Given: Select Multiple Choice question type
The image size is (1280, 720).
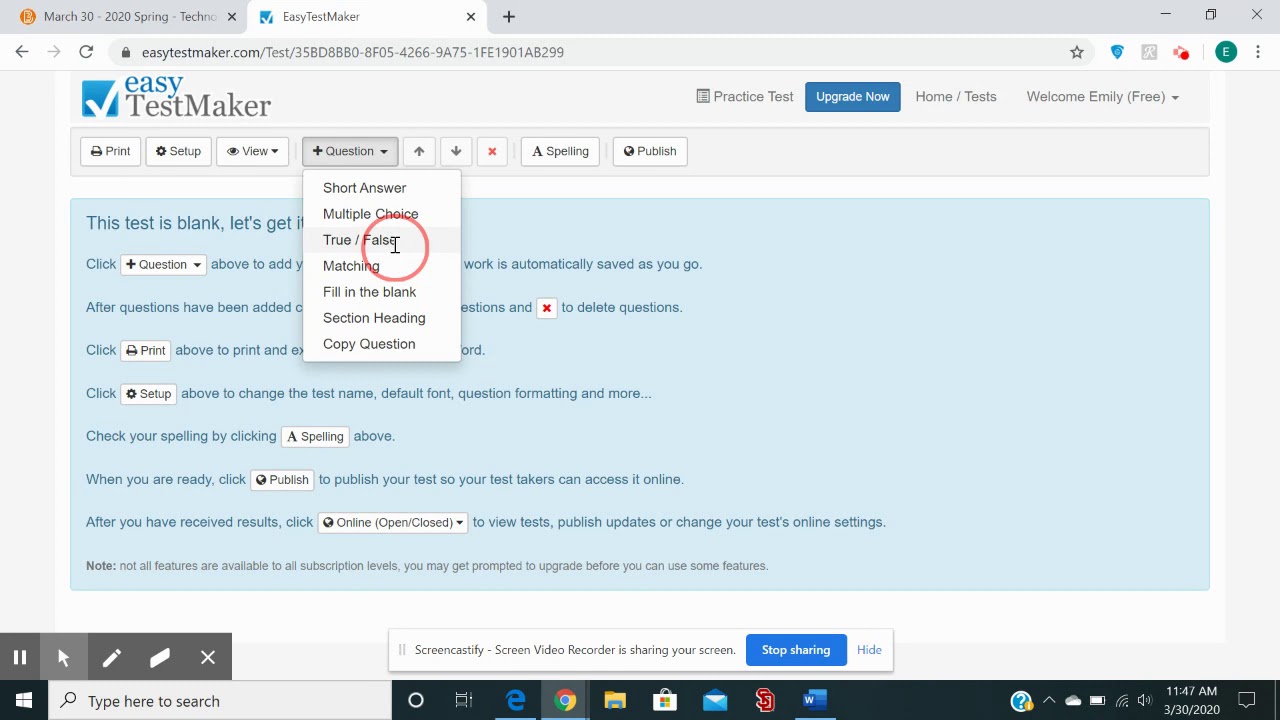Looking at the screenshot, I should tap(381, 214).
